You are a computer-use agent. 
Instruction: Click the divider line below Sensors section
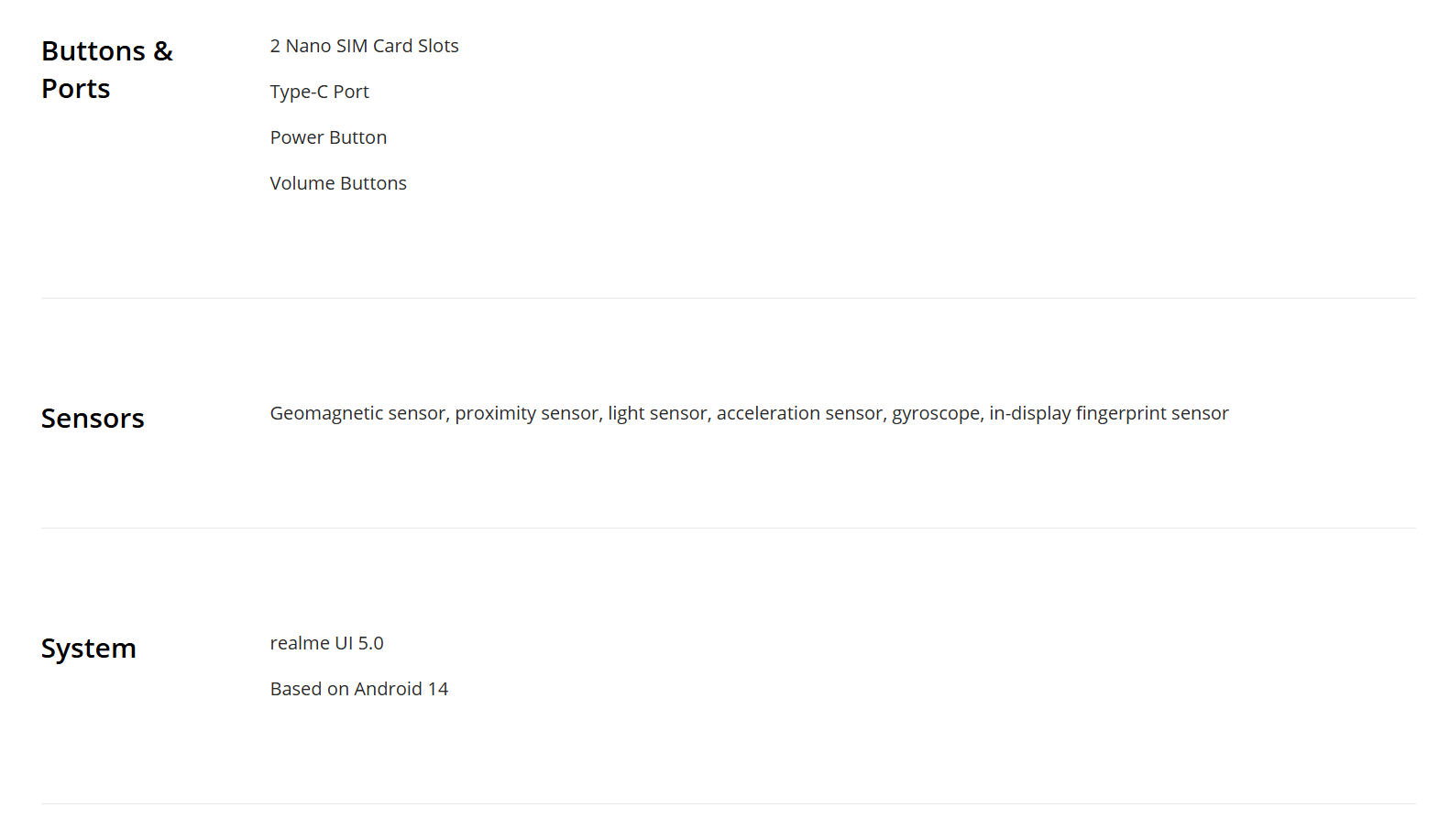click(x=728, y=529)
